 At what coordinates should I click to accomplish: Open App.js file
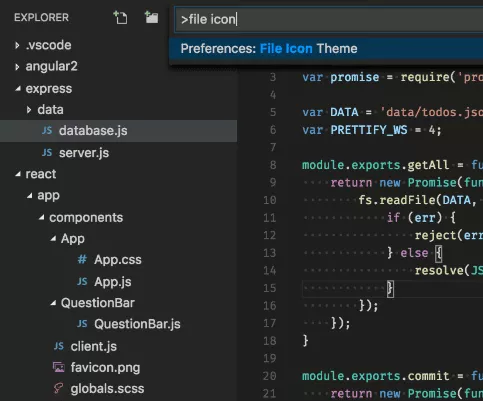click(113, 282)
